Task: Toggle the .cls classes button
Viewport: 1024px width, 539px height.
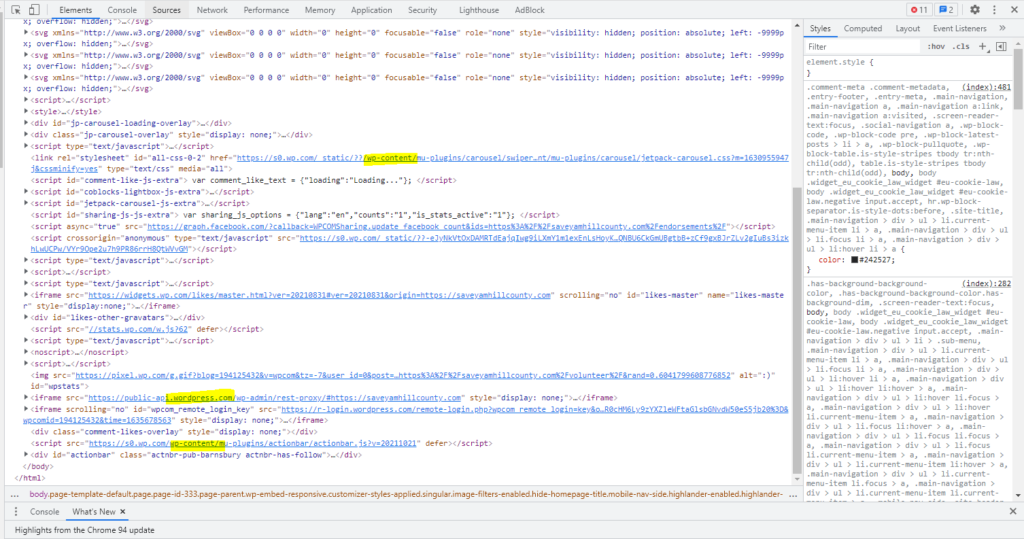Action: click(961, 46)
